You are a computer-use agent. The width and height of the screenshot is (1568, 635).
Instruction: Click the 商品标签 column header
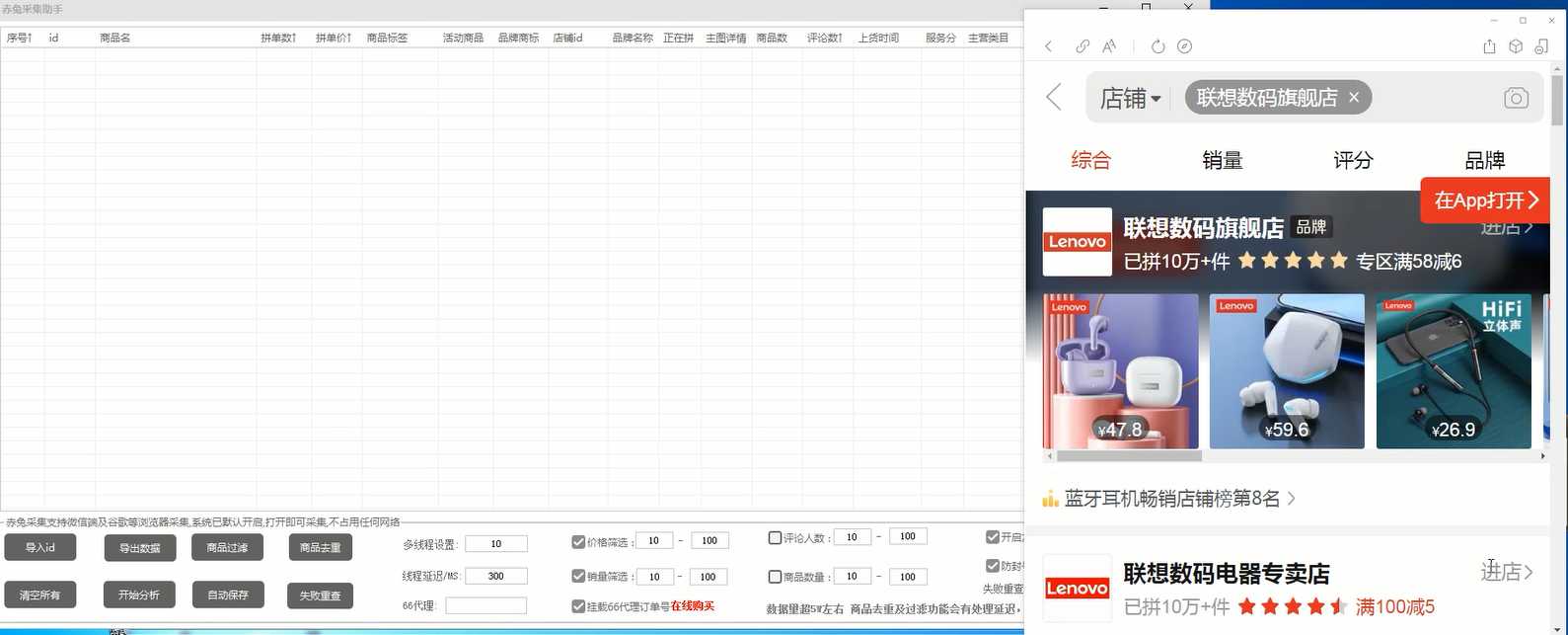click(387, 38)
